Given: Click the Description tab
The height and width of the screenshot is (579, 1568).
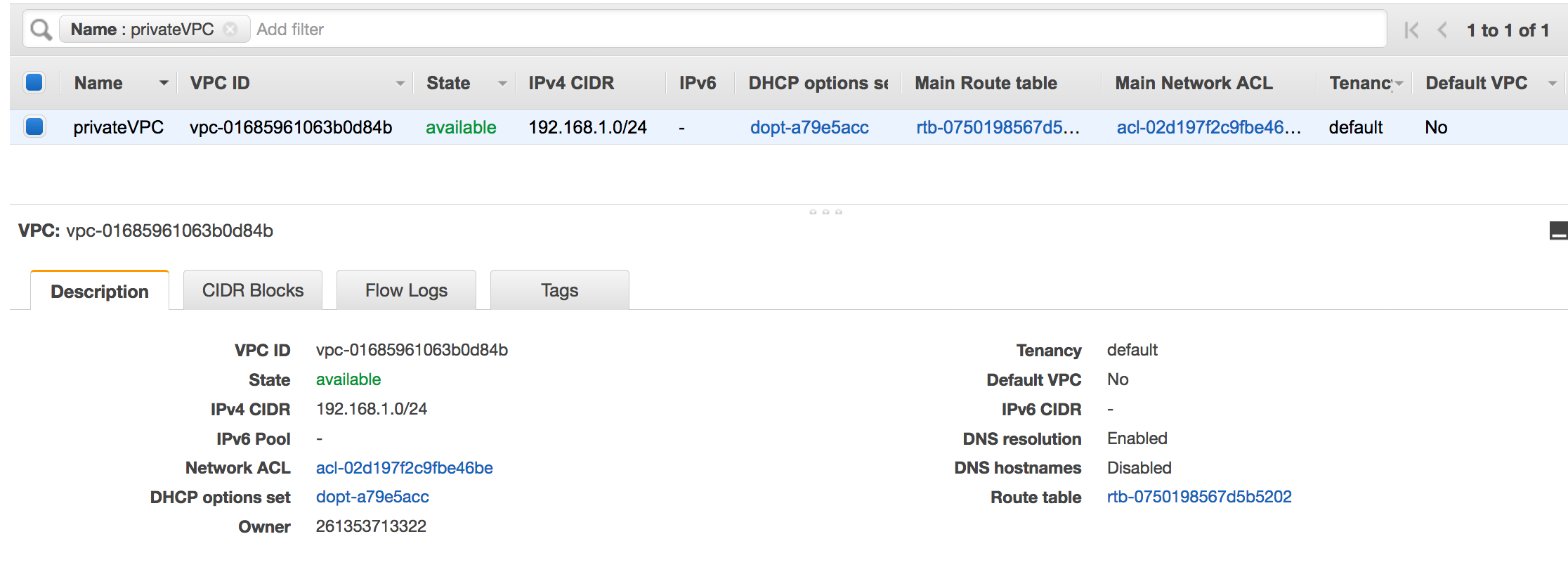Looking at the screenshot, I should [x=99, y=291].
